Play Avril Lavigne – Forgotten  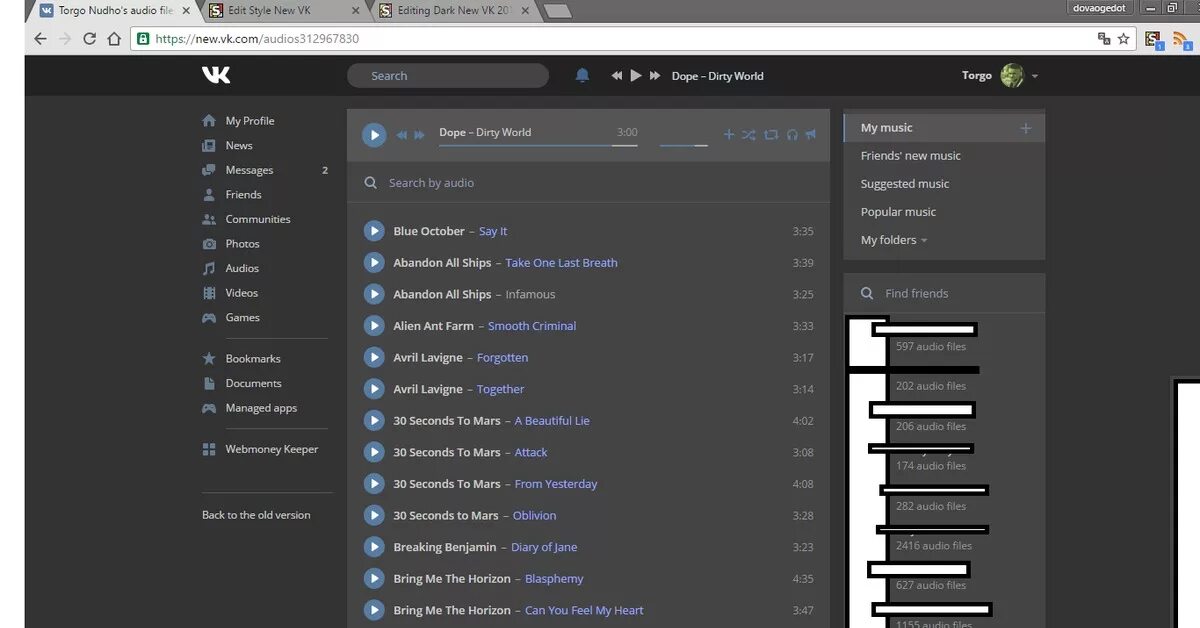click(x=374, y=357)
